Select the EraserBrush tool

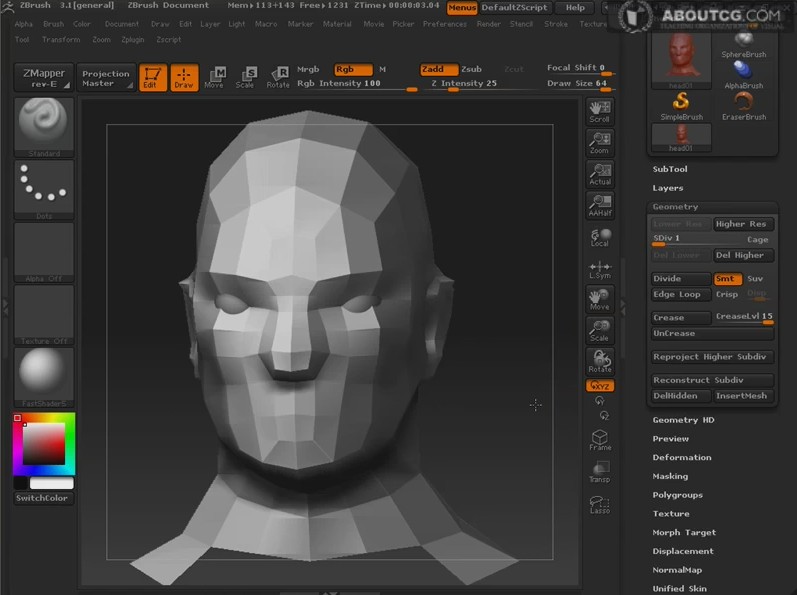[744, 107]
